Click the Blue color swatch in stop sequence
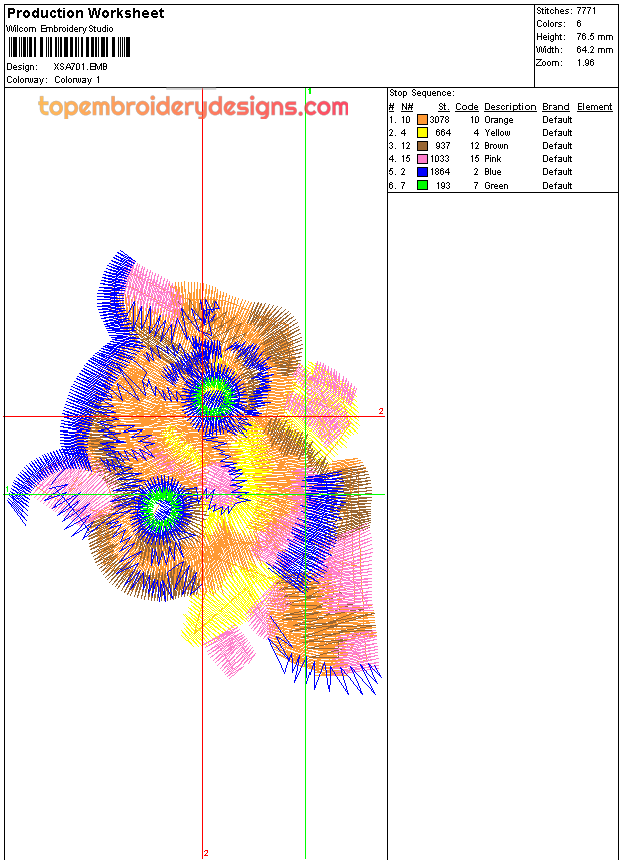This screenshot has height=860, width=620. pos(422,172)
